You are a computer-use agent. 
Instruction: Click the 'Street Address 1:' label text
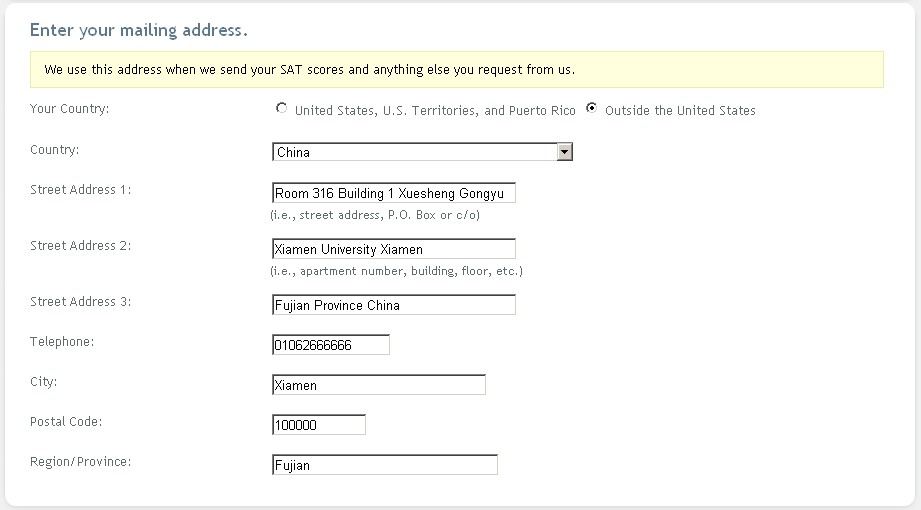click(81, 190)
